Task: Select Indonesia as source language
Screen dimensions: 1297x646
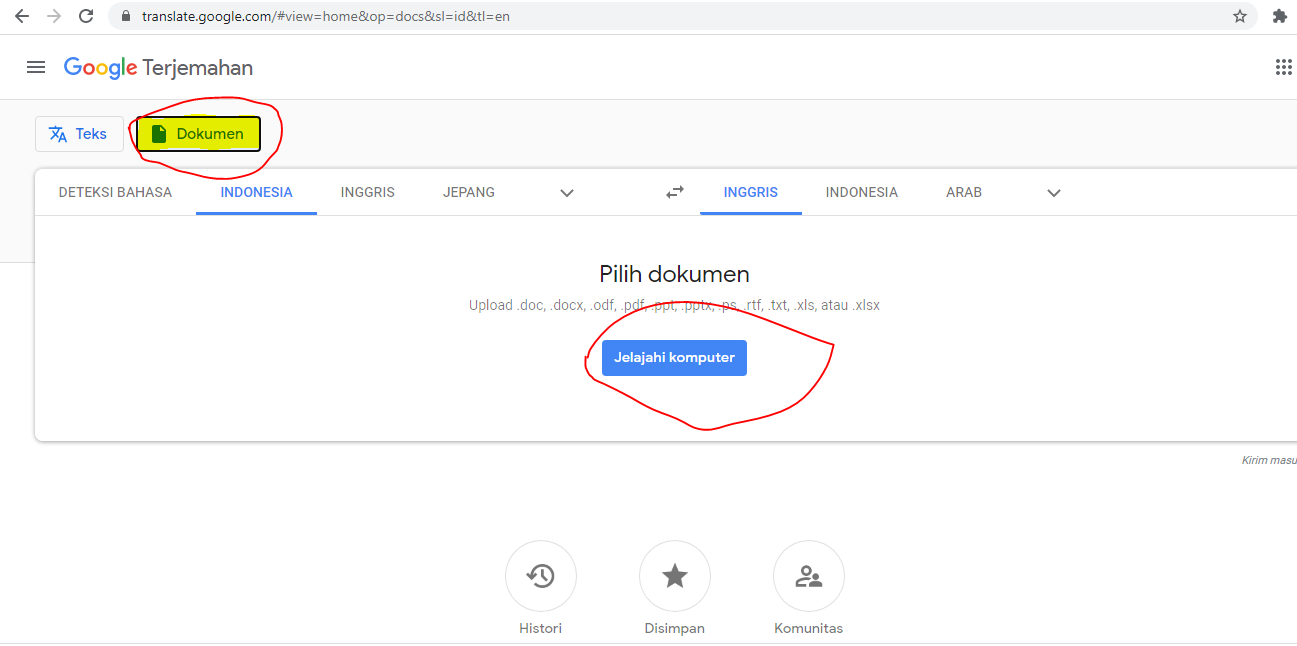Action: click(257, 192)
